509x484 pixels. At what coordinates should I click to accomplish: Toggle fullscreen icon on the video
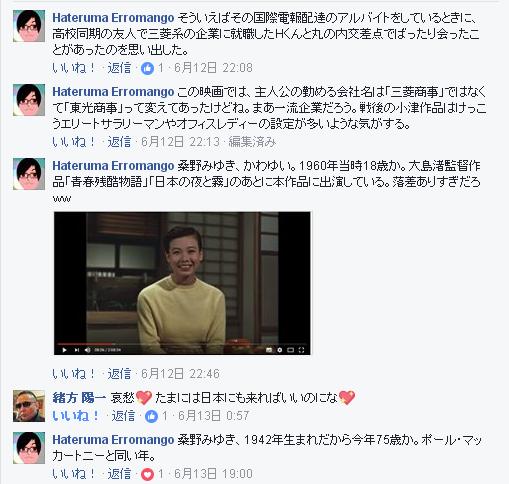click(301, 350)
